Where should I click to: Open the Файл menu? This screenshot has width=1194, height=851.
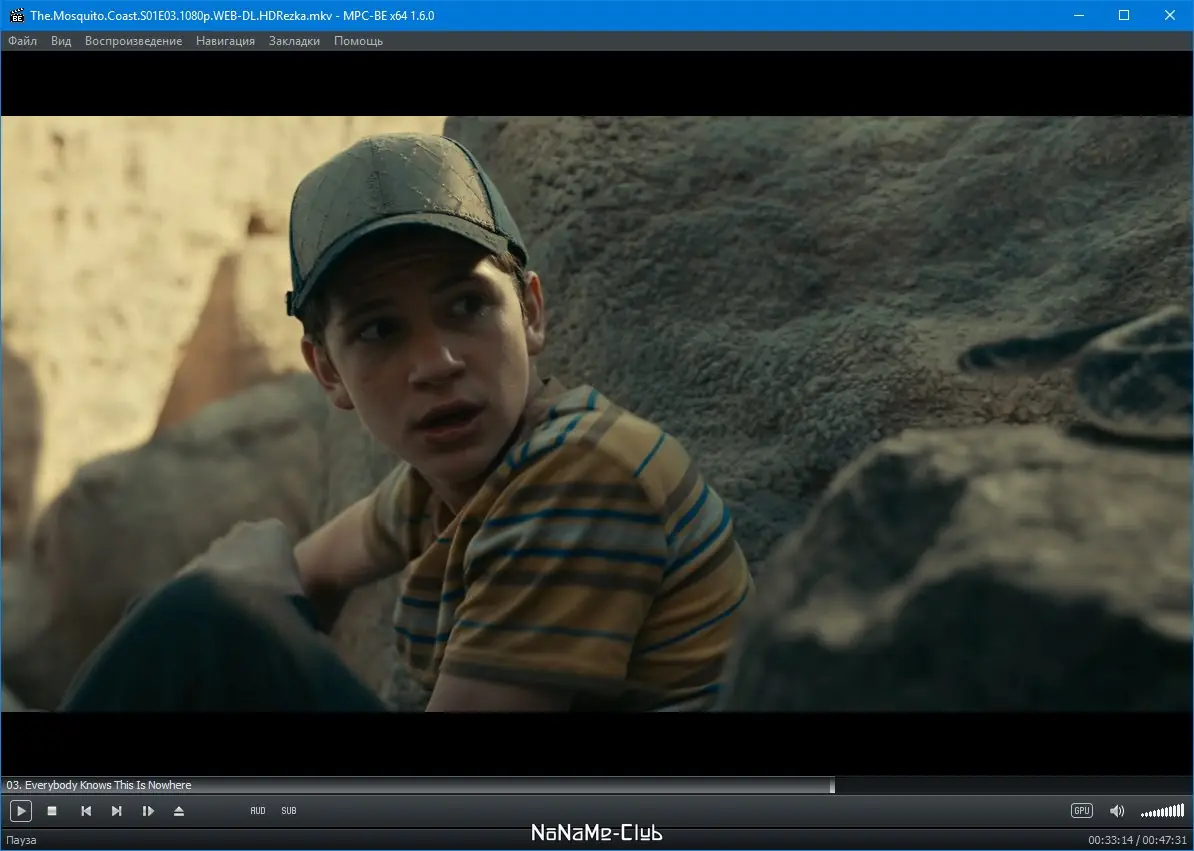coord(22,41)
